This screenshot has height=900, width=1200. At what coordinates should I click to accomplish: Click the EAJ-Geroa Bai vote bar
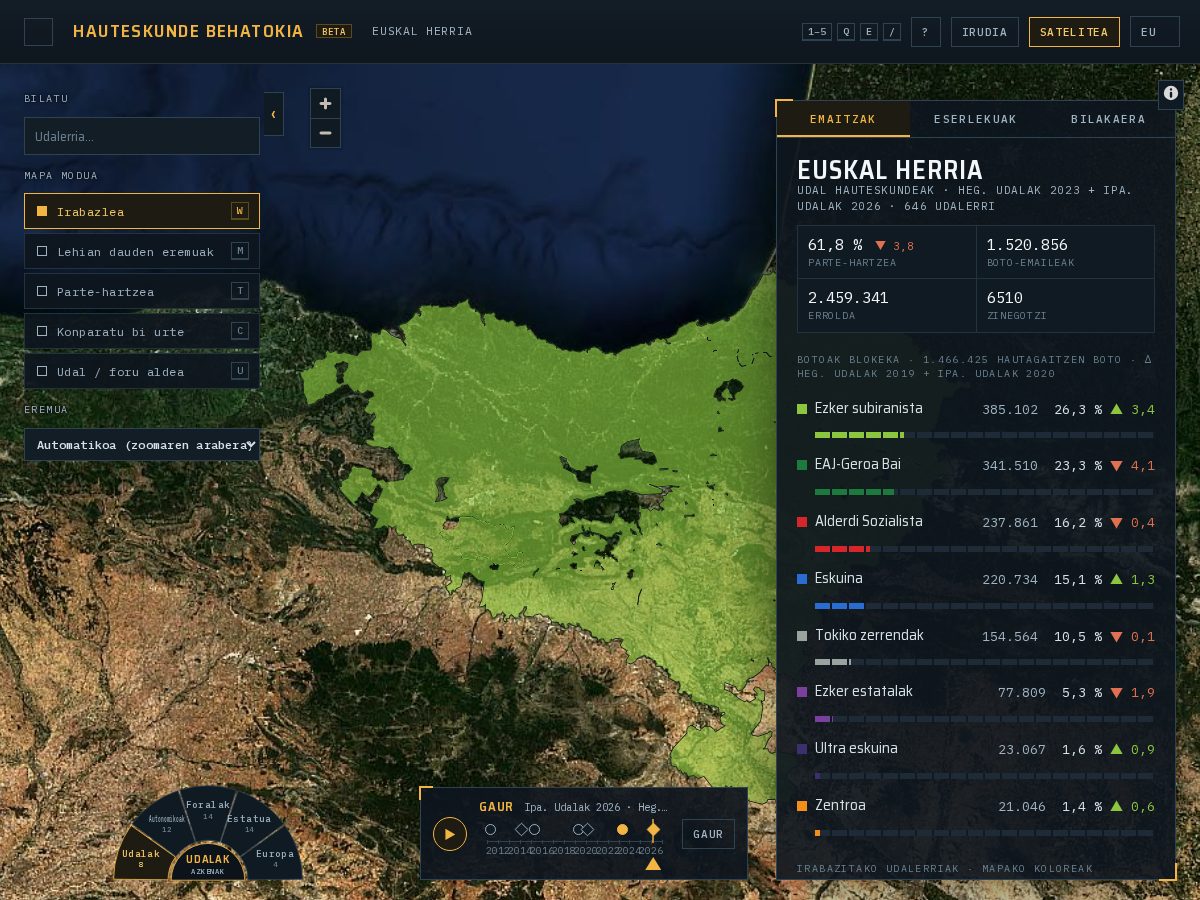984,492
